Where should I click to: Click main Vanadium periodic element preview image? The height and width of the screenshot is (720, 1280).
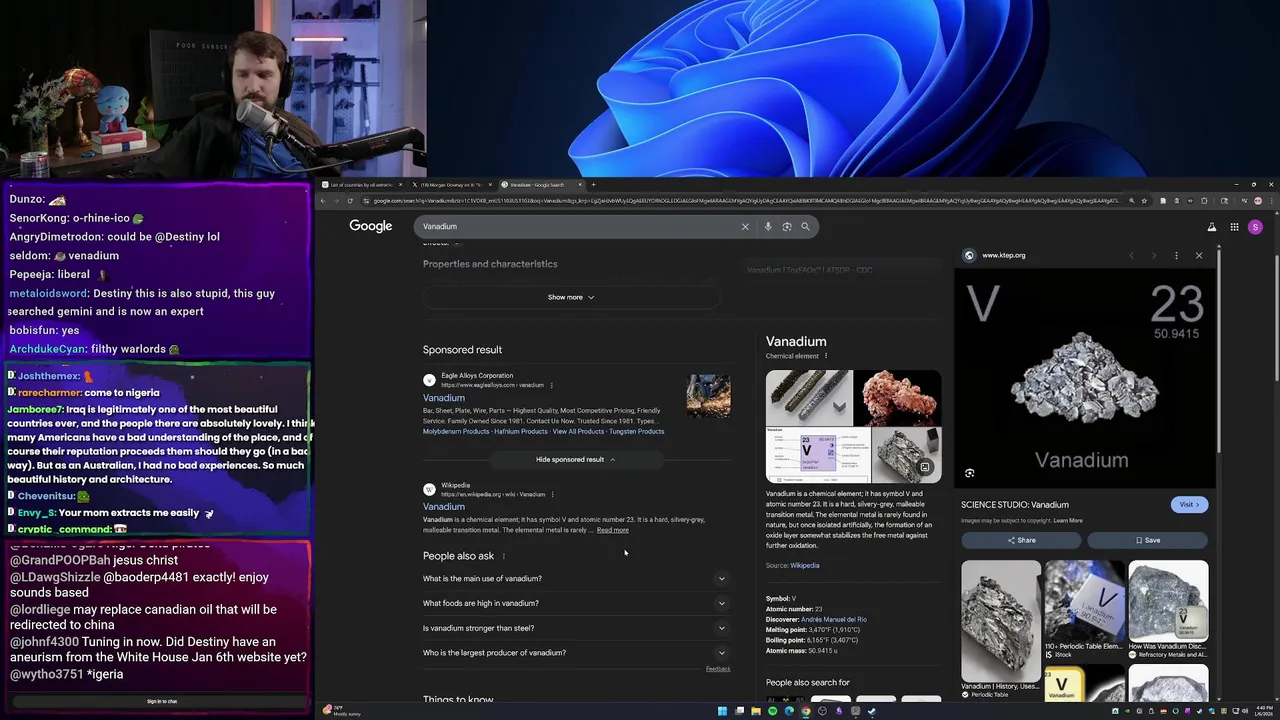(x=1084, y=378)
